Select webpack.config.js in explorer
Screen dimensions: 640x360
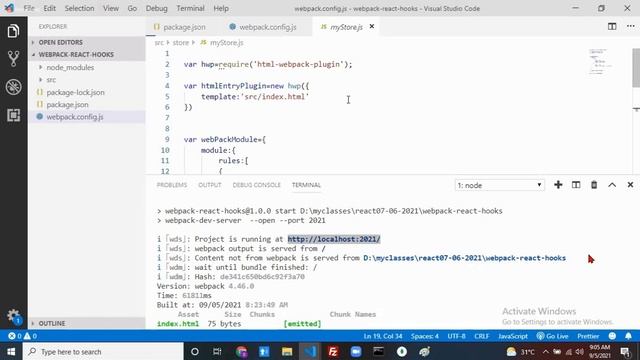pyautogui.click(x=87, y=117)
